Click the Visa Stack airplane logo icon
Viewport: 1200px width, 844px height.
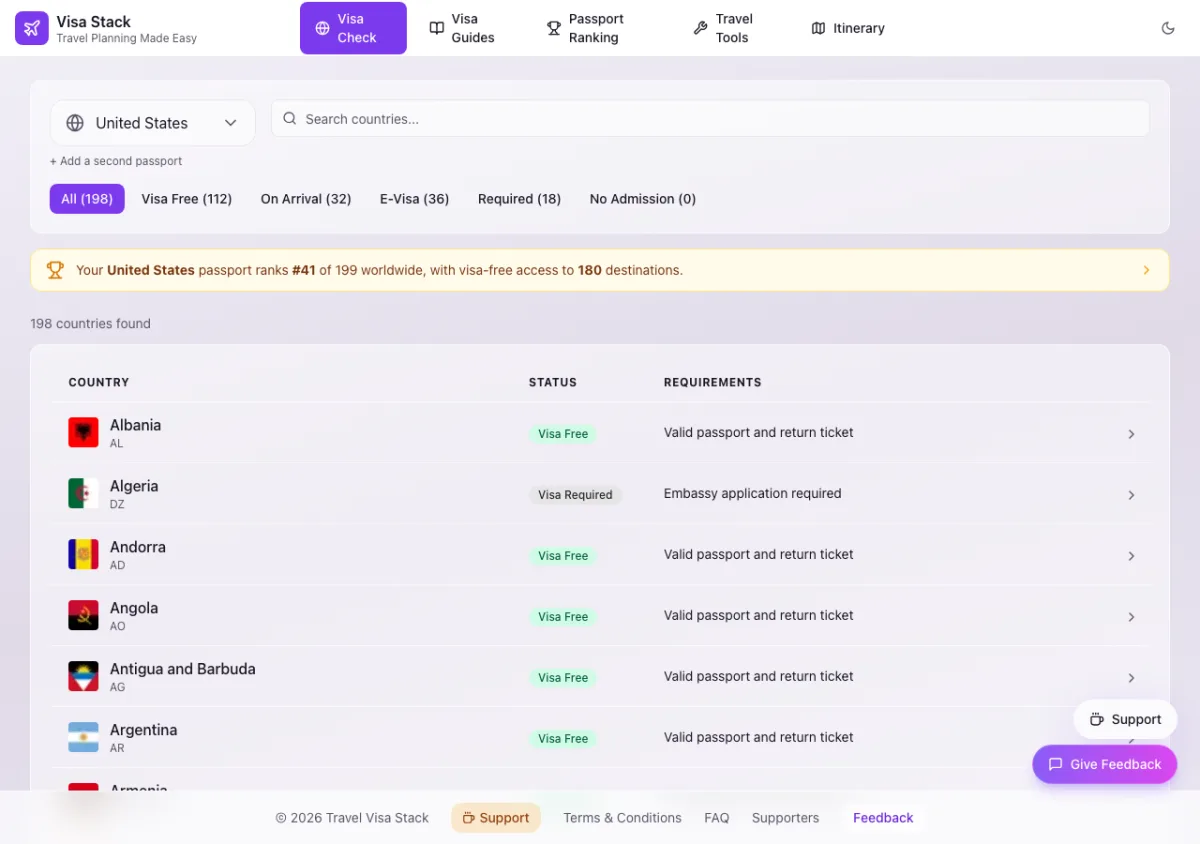coord(32,28)
